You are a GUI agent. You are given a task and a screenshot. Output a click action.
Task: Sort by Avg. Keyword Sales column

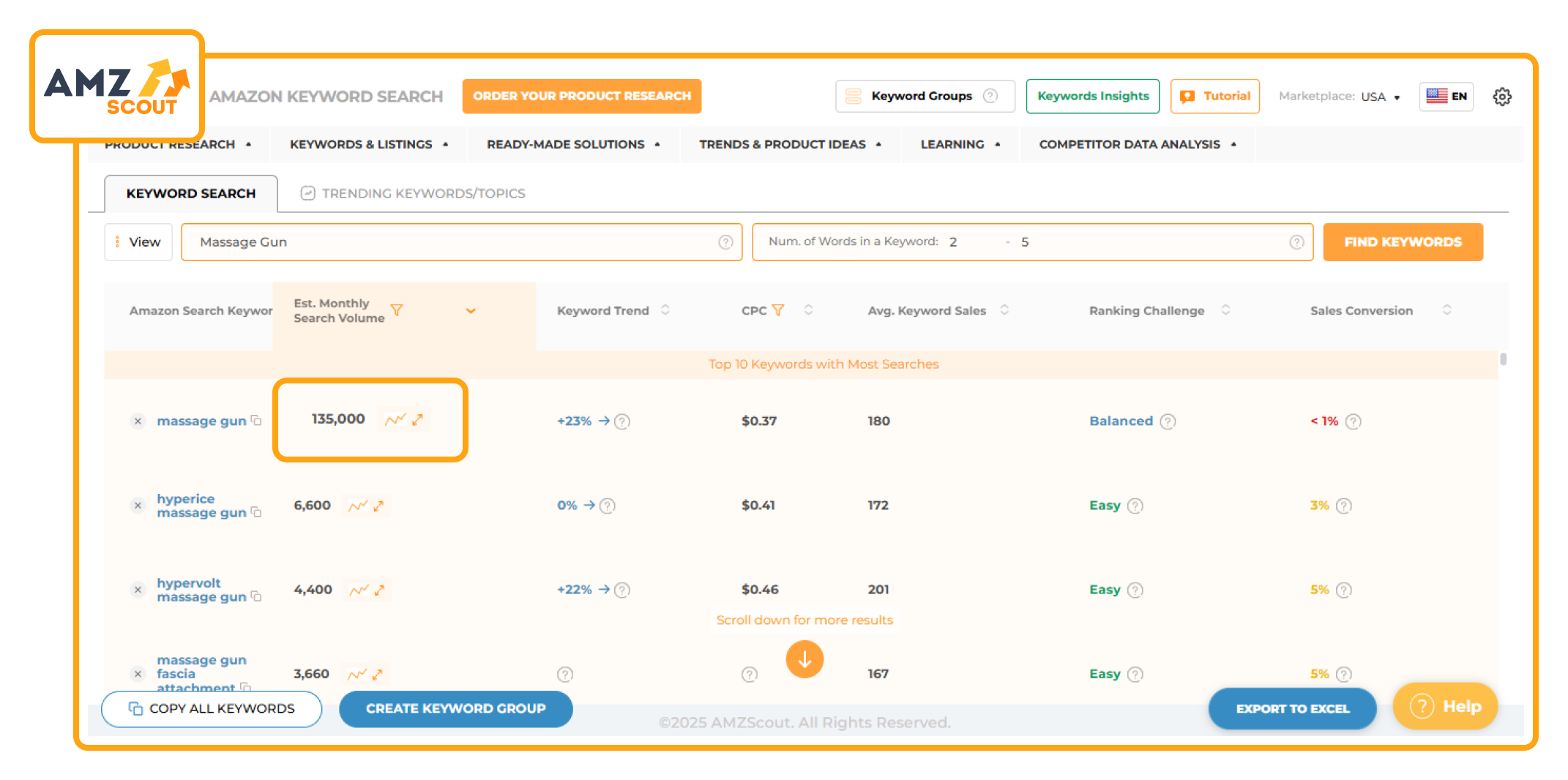tap(1004, 310)
